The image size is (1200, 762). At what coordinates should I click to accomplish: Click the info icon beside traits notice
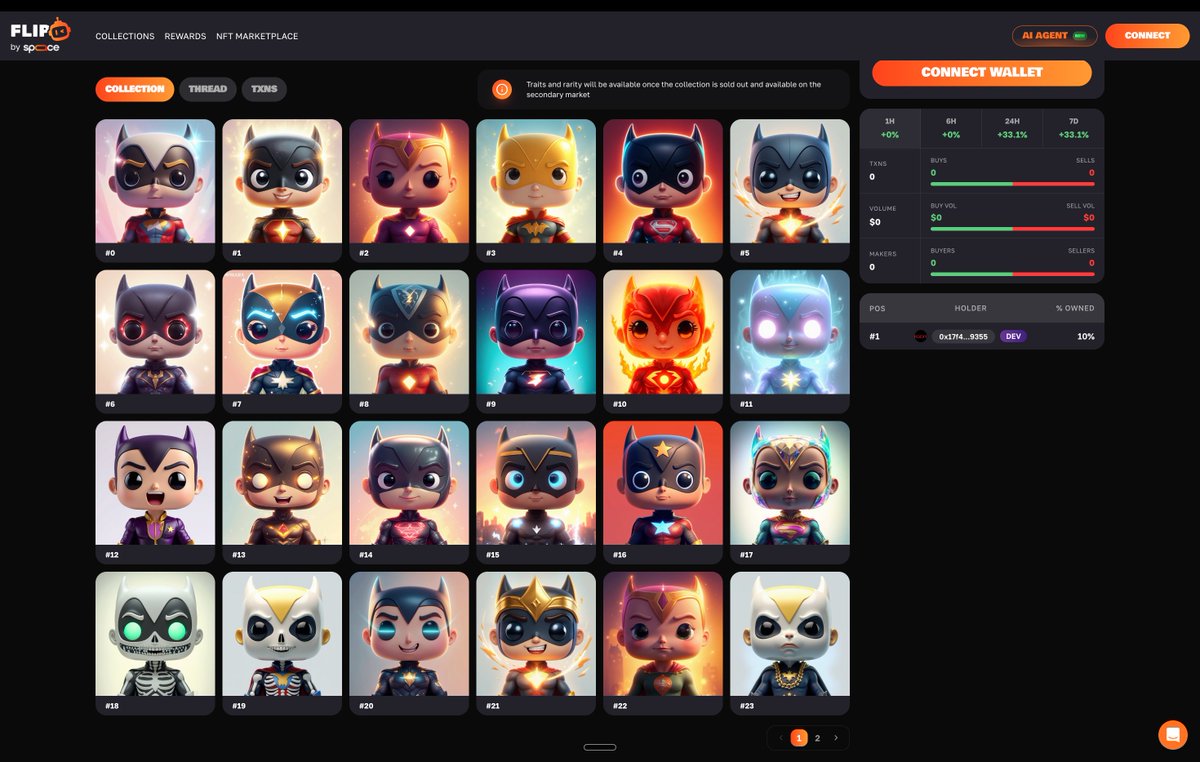pyautogui.click(x=502, y=89)
